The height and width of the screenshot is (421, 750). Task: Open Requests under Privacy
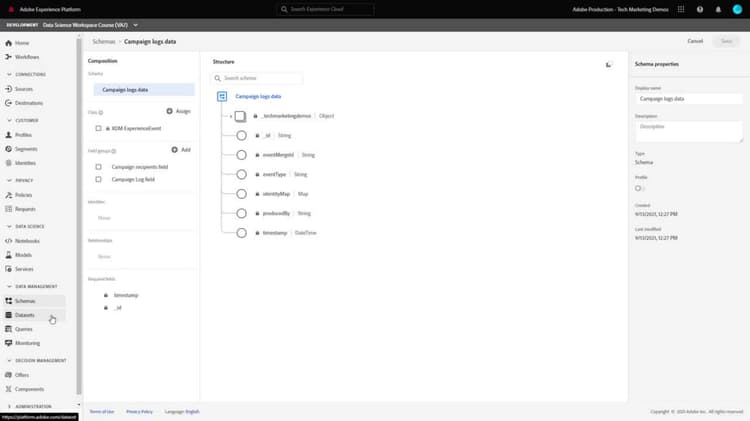coord(25,209)
